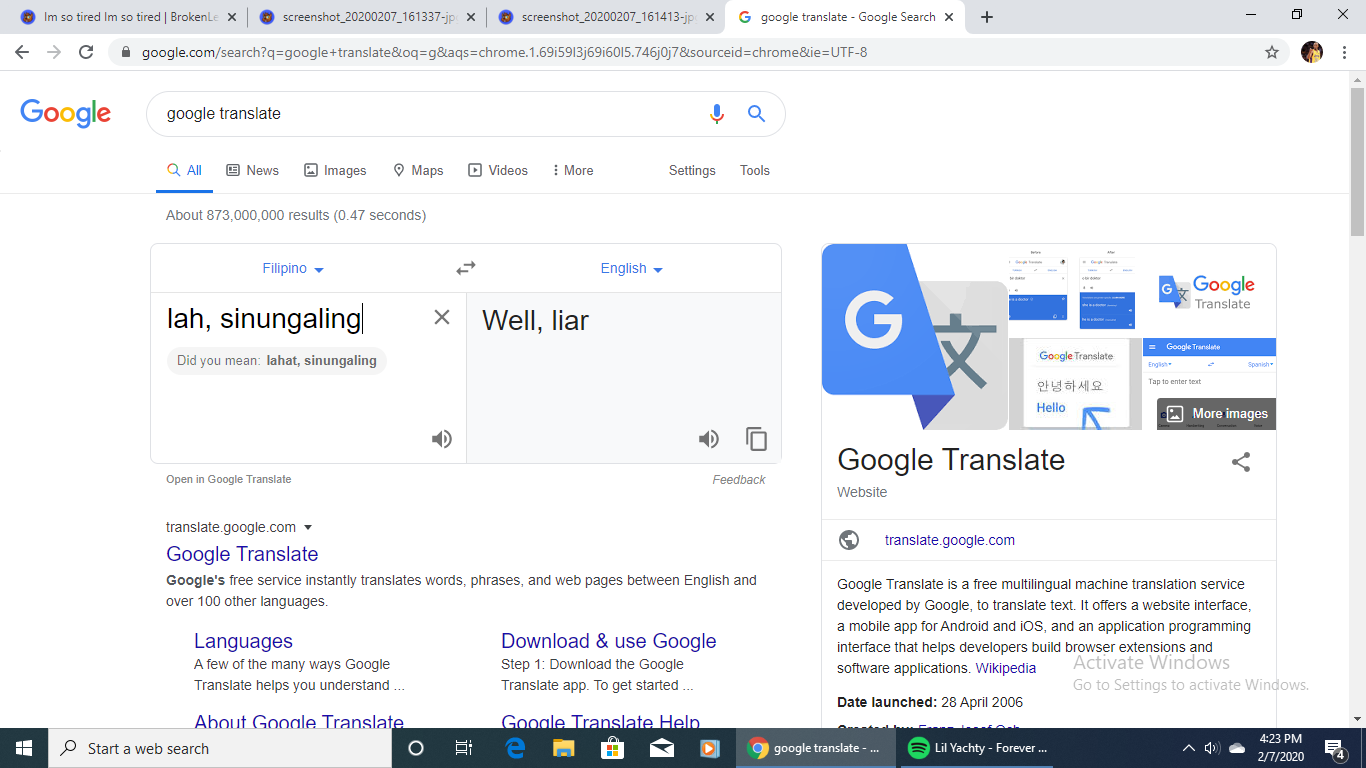Screen dimensions: 1366x768
Task: Expand the translate.google.com result options arrow
Action: (x=308, y=527)
